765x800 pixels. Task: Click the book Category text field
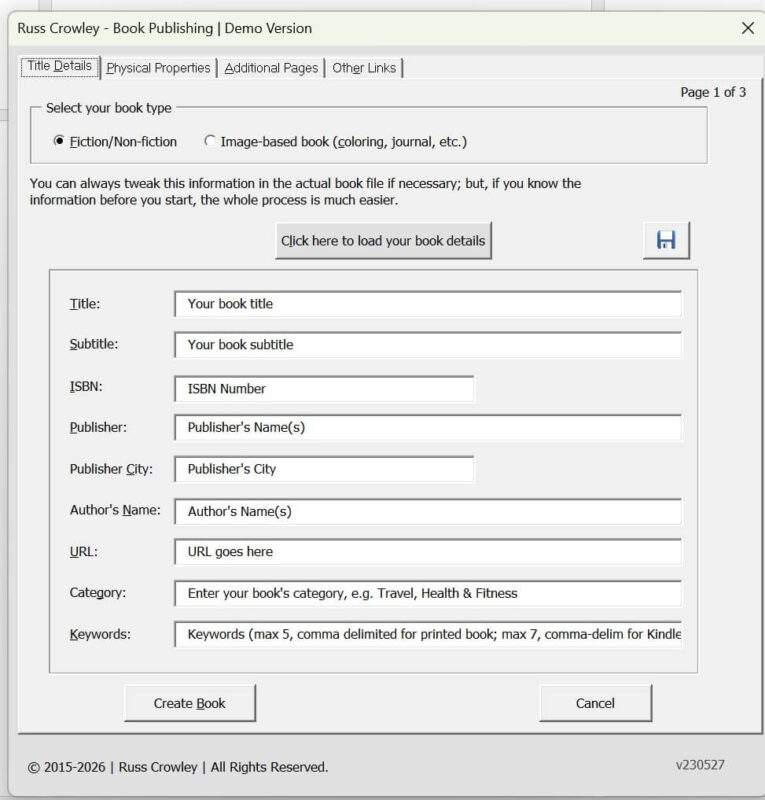coord(427,593)
